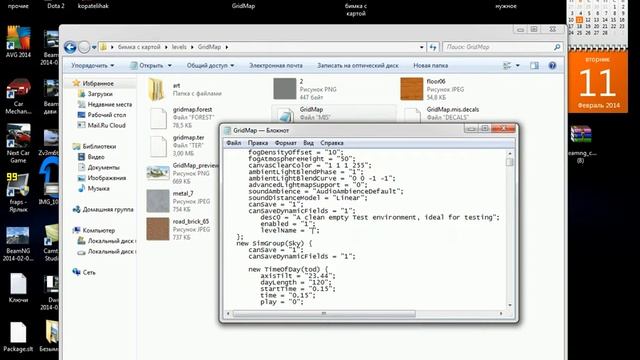Select the levels segment in address bar
Viewport: 640px width, 360px height.
[x=179, y=47]
